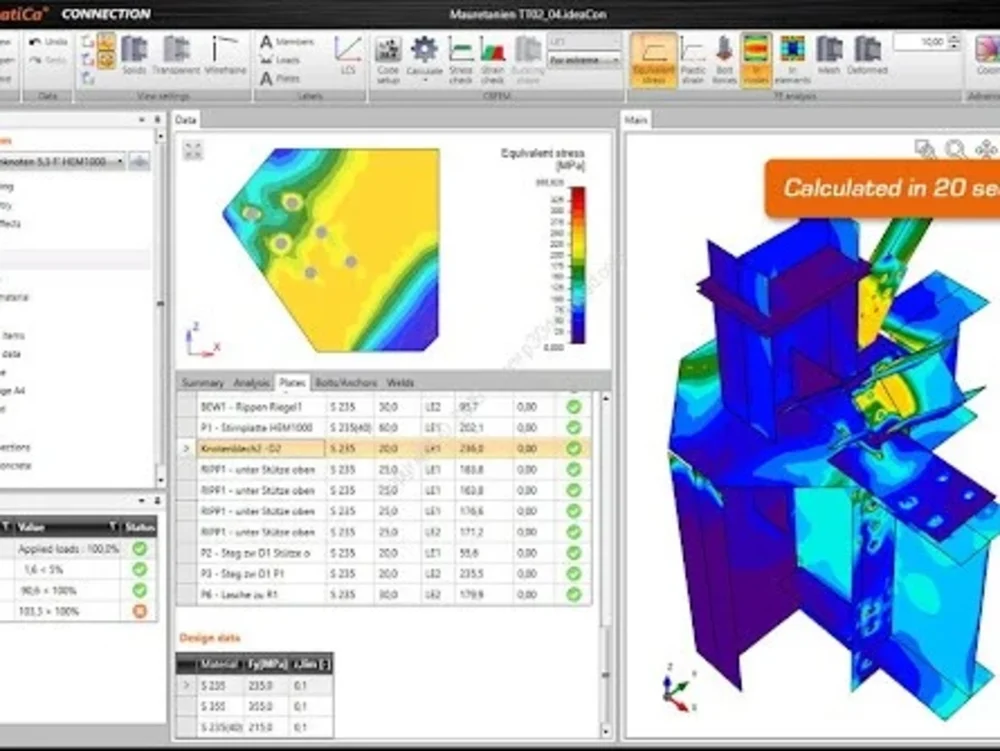Show the Mesh on the model

coord(829,55)
